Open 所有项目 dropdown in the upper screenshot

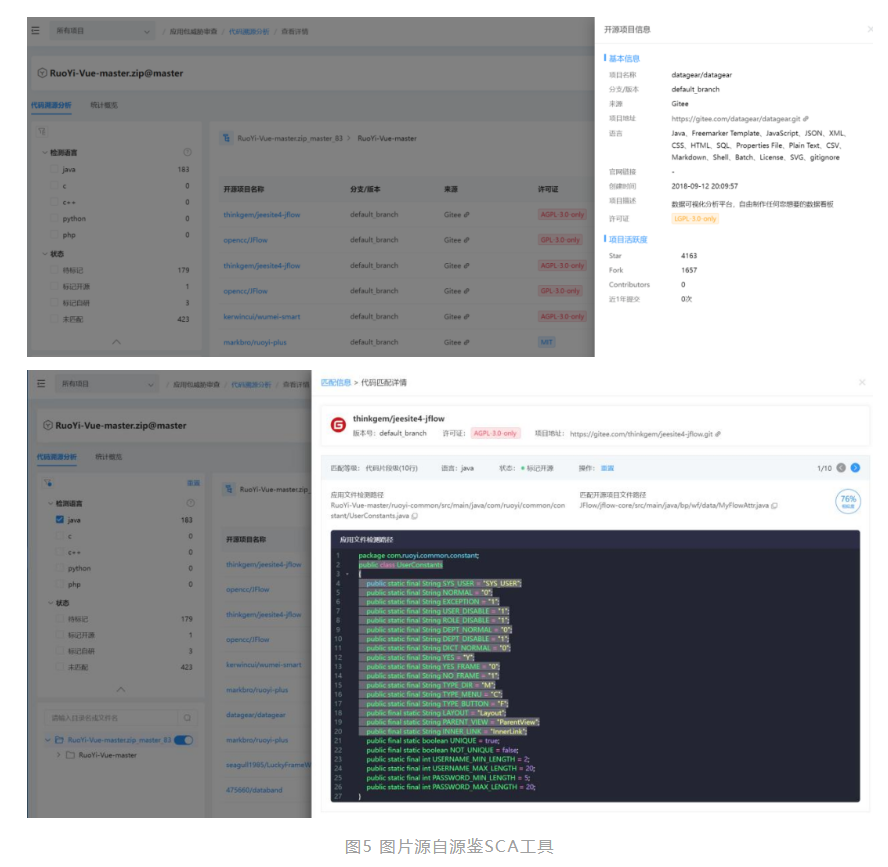pos(102,31)
